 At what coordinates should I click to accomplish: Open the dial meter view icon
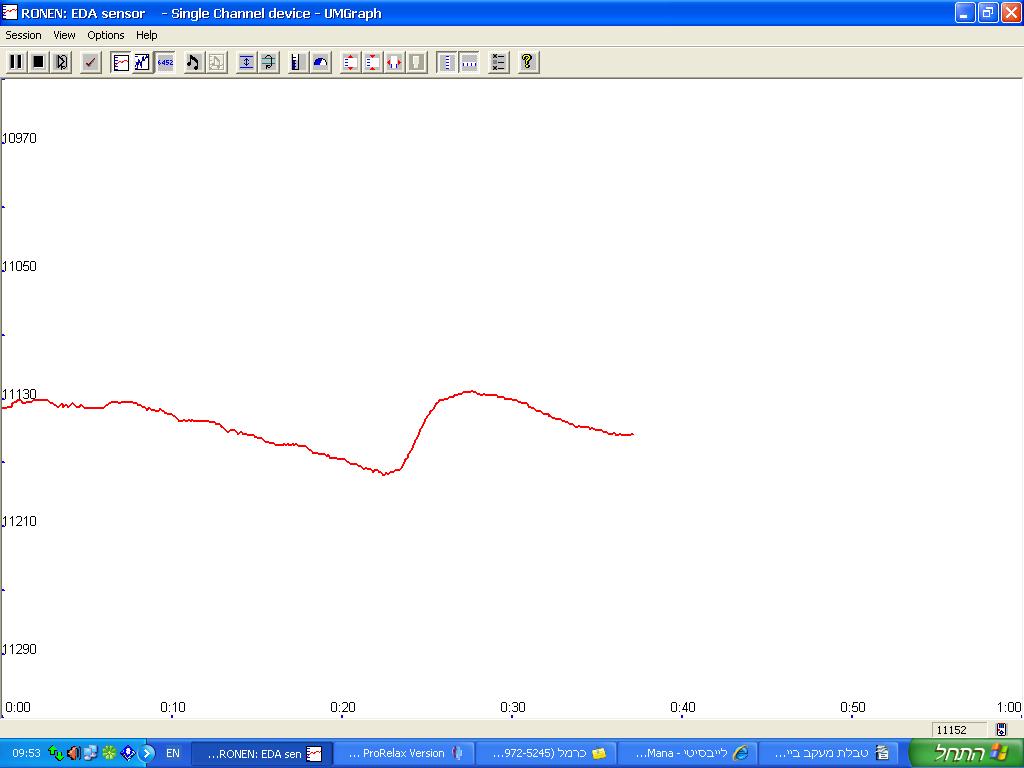tap(320, 62)
